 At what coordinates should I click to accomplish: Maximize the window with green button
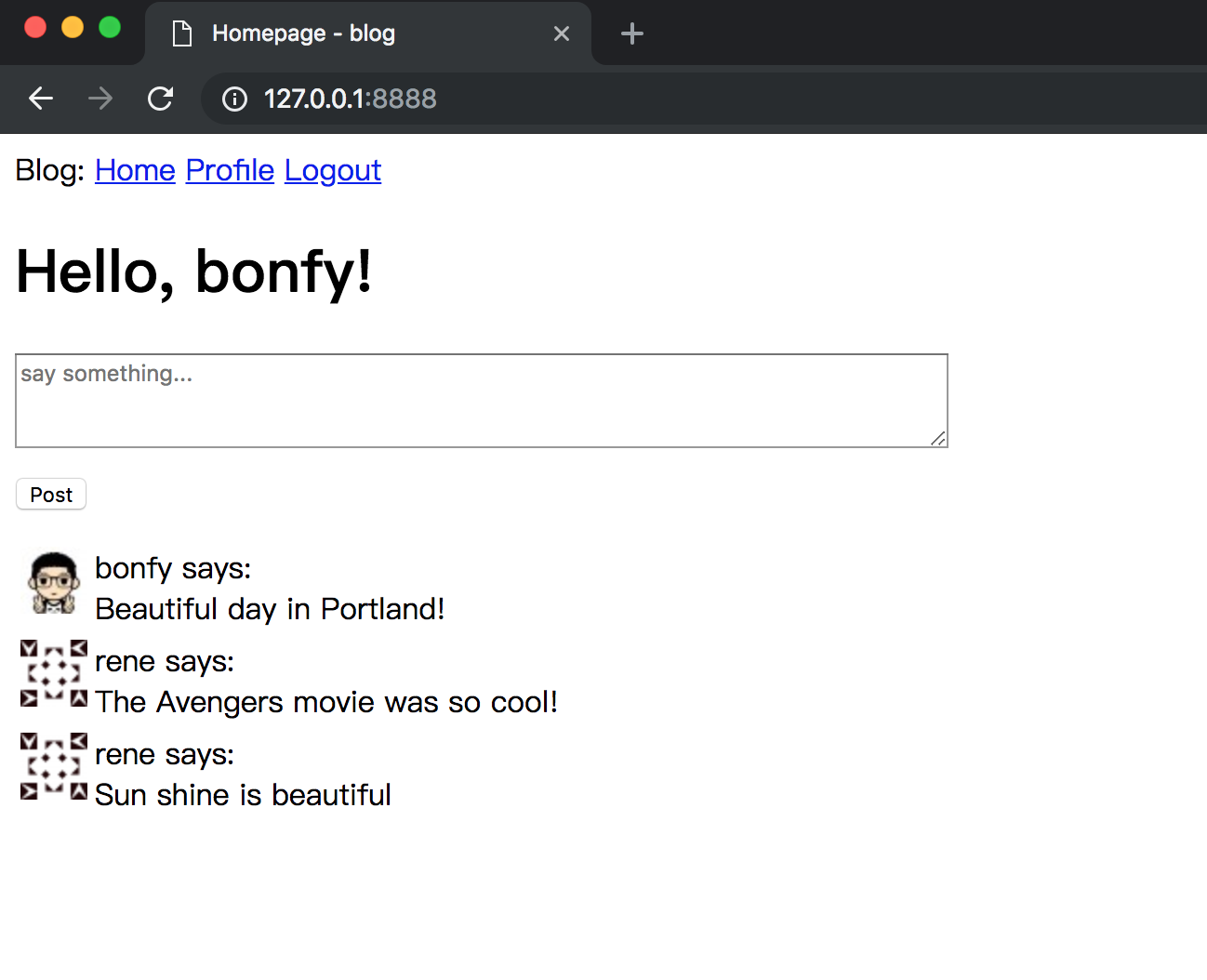[110, 28]
